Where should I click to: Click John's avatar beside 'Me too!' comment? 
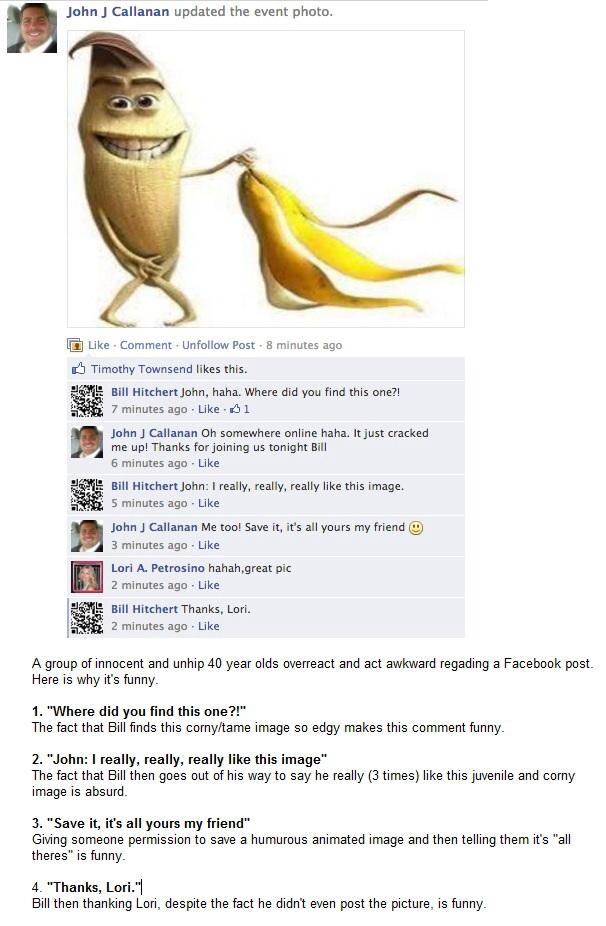(x=87, y=536)
